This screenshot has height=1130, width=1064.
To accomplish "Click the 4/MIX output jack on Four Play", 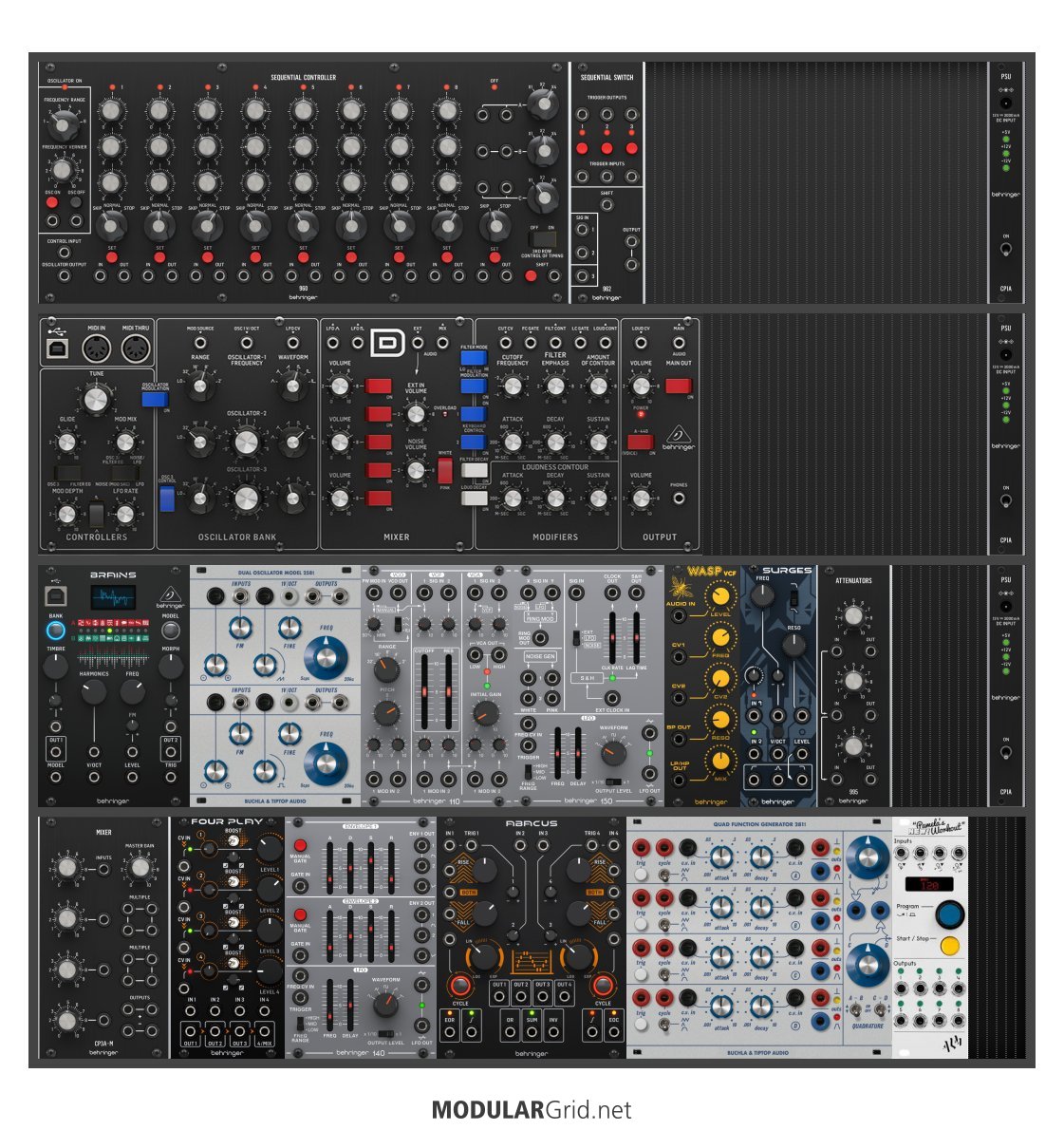I will coord(264,1030).
